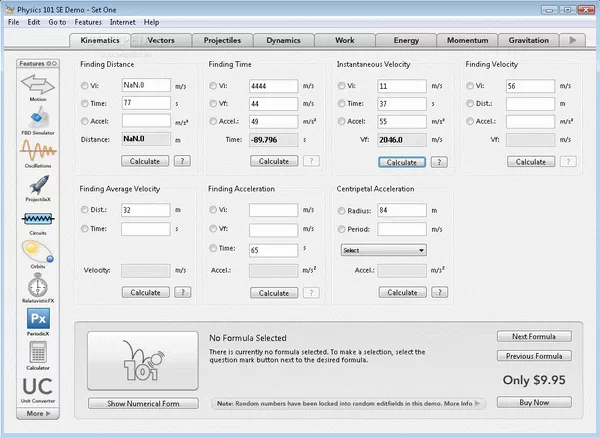The height and width of the screenshot is (437, 600).
Task: Switch to the Projectiles tab
Action: click(x=221, y=41)
